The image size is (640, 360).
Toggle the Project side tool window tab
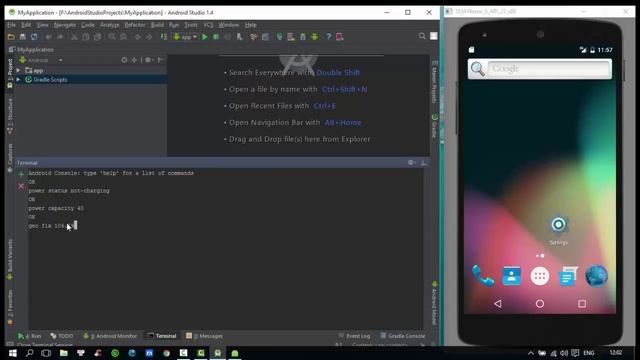pos(10,73)
